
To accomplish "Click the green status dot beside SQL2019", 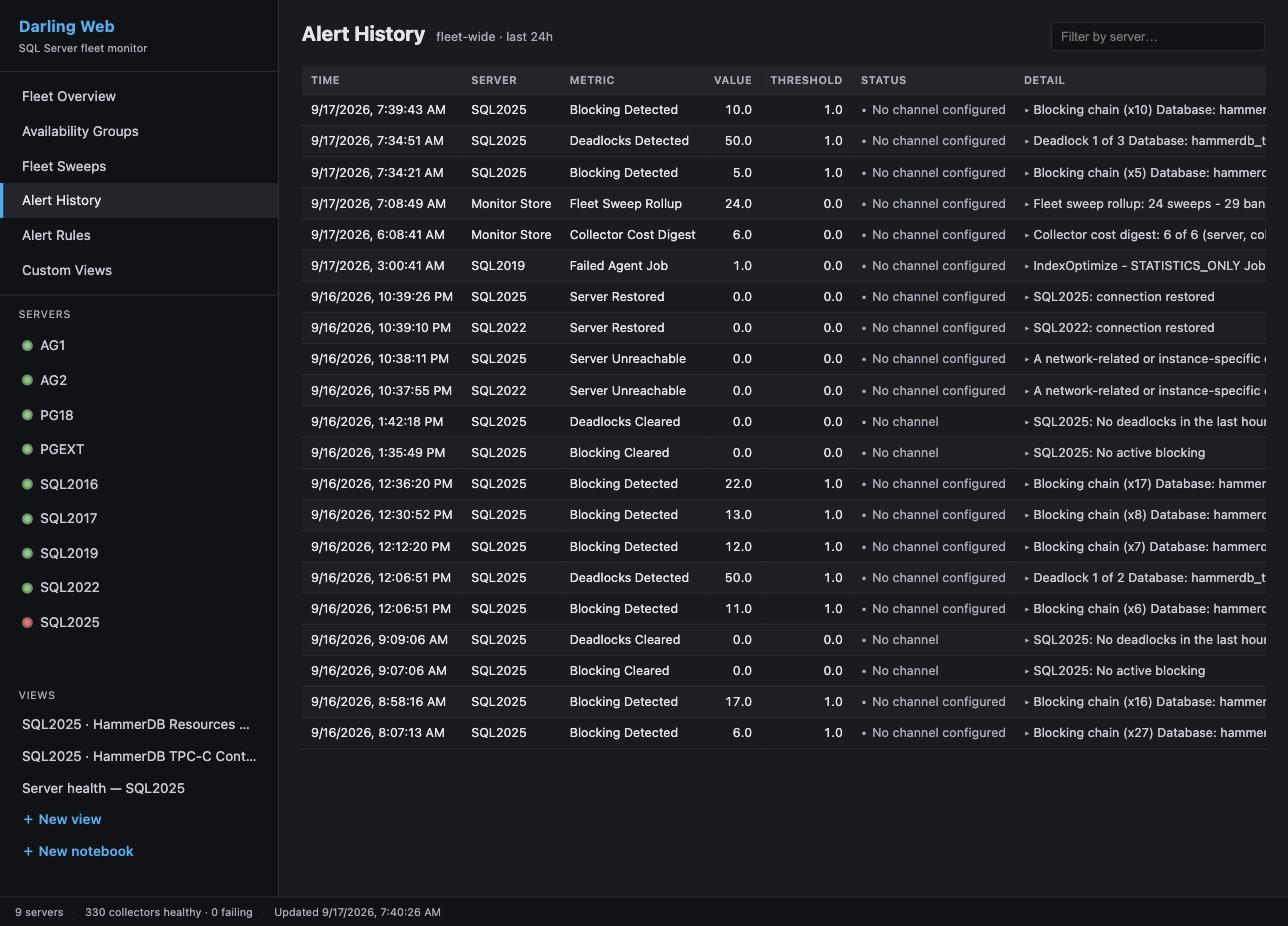I will (28, 553).
